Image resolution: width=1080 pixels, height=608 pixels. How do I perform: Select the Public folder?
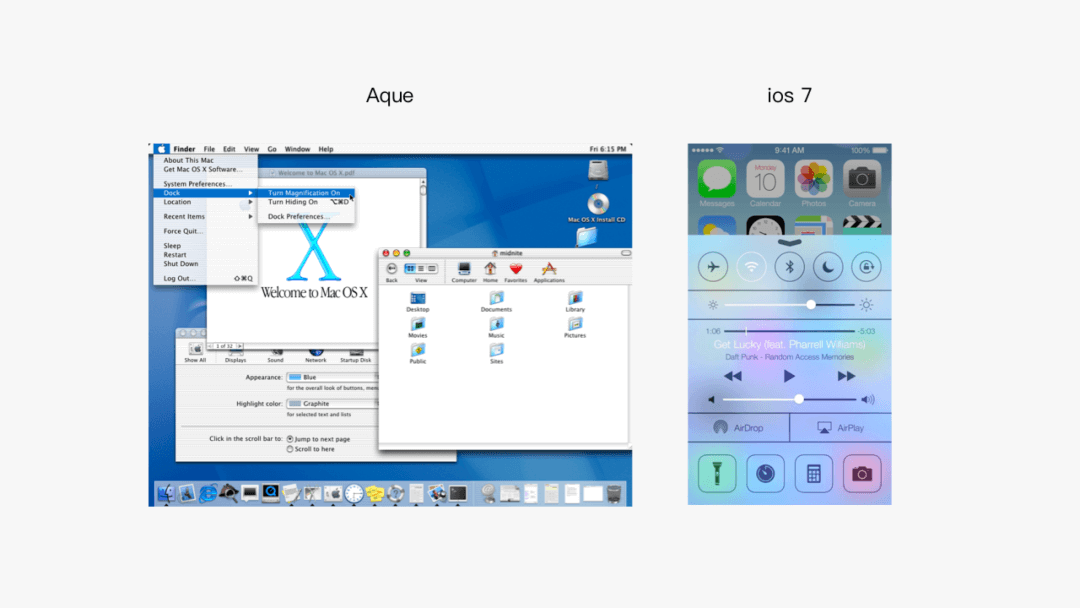click(x=417, y=354)
